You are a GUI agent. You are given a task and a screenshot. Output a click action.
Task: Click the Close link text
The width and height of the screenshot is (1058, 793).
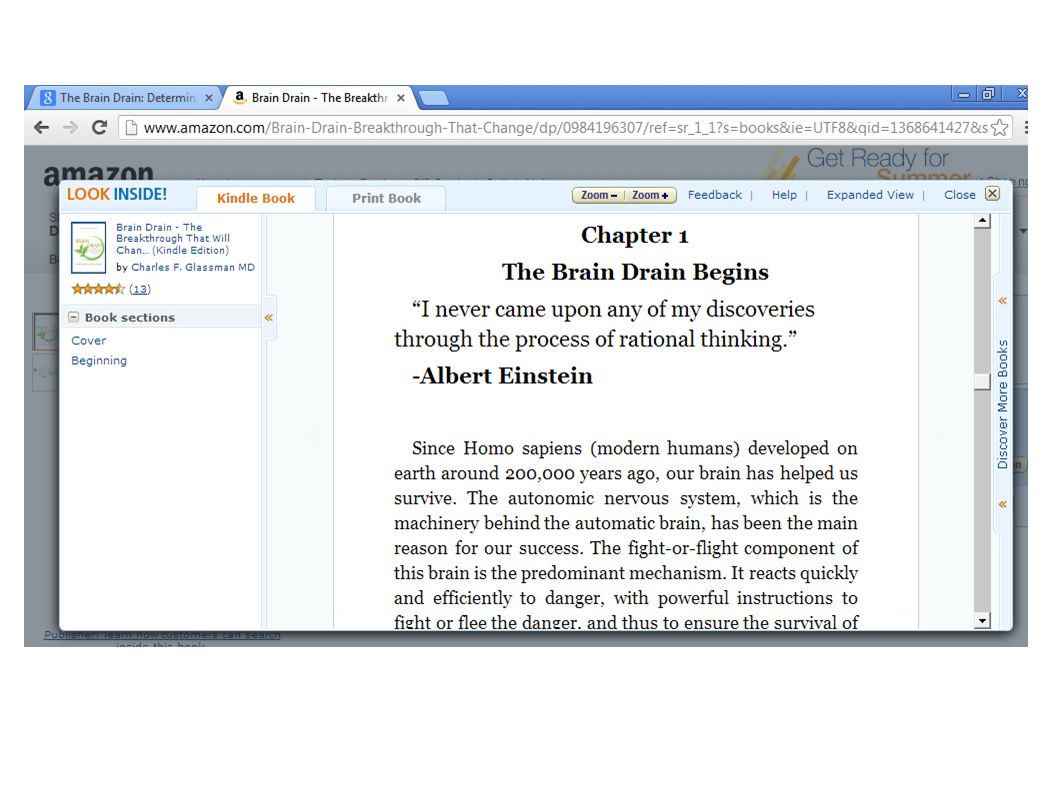point(959,195)
